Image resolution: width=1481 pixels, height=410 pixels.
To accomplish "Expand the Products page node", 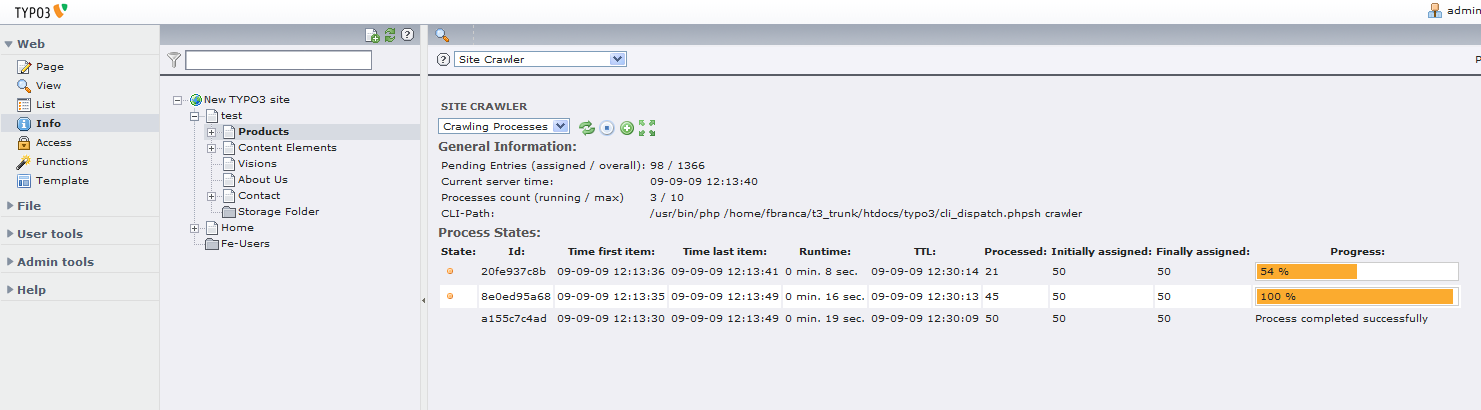I will (x=212, y=132).
